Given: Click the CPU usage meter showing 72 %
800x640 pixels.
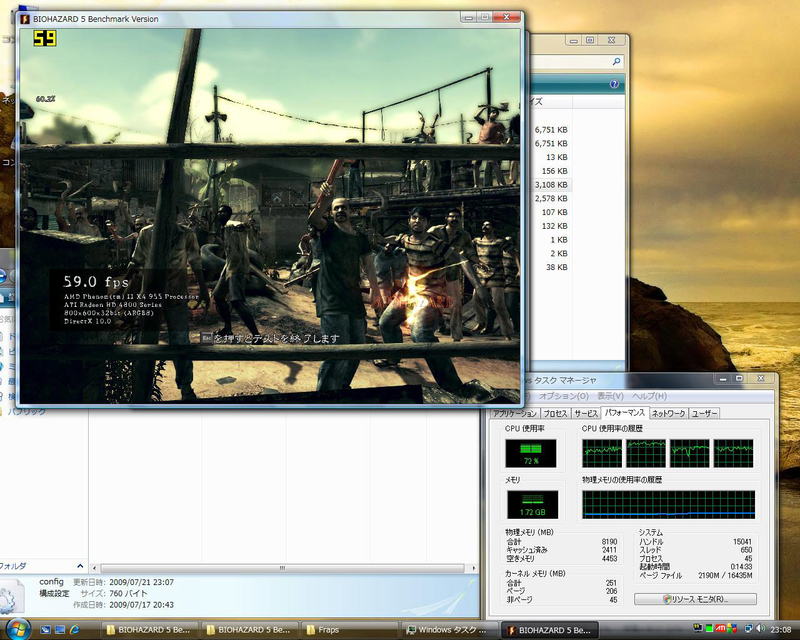Looking at the screenshot, I should [531, 453].
